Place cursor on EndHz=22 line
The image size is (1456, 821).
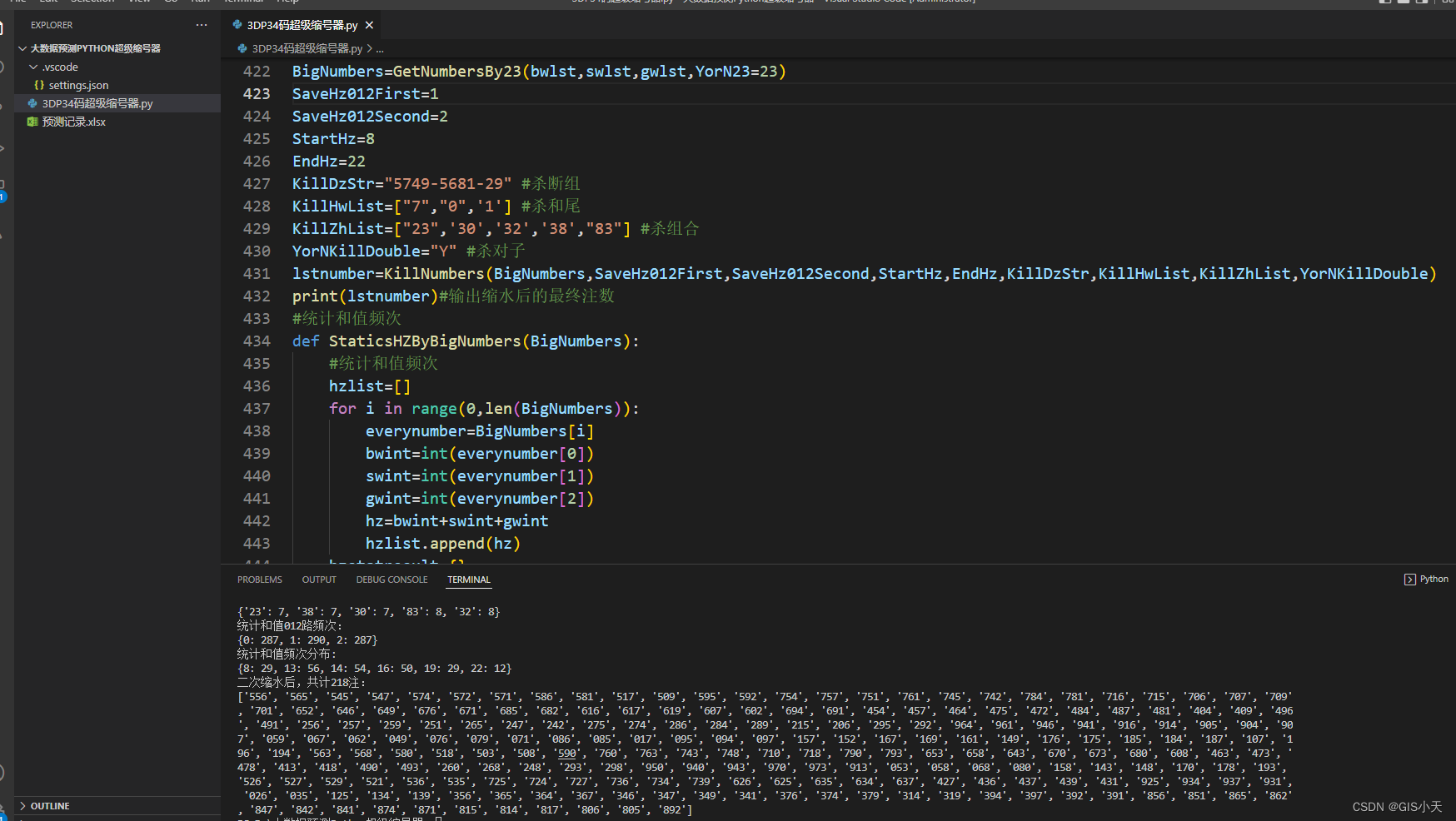(328, 162)
